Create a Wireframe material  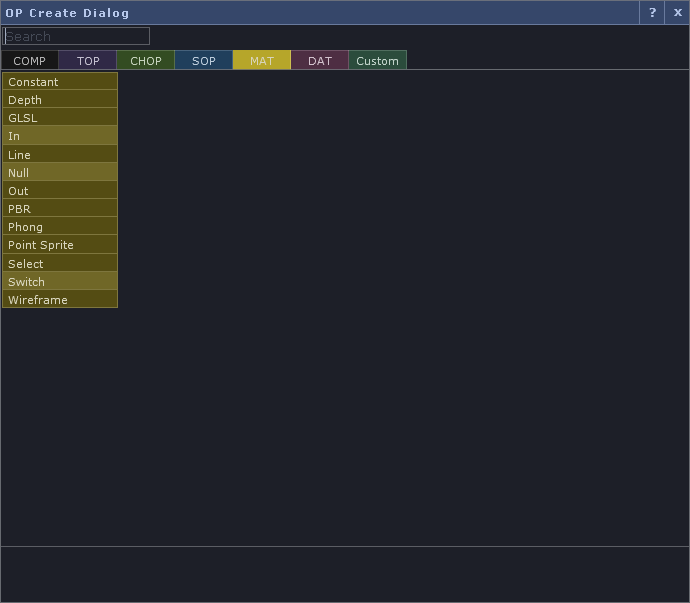click(60, 299)
